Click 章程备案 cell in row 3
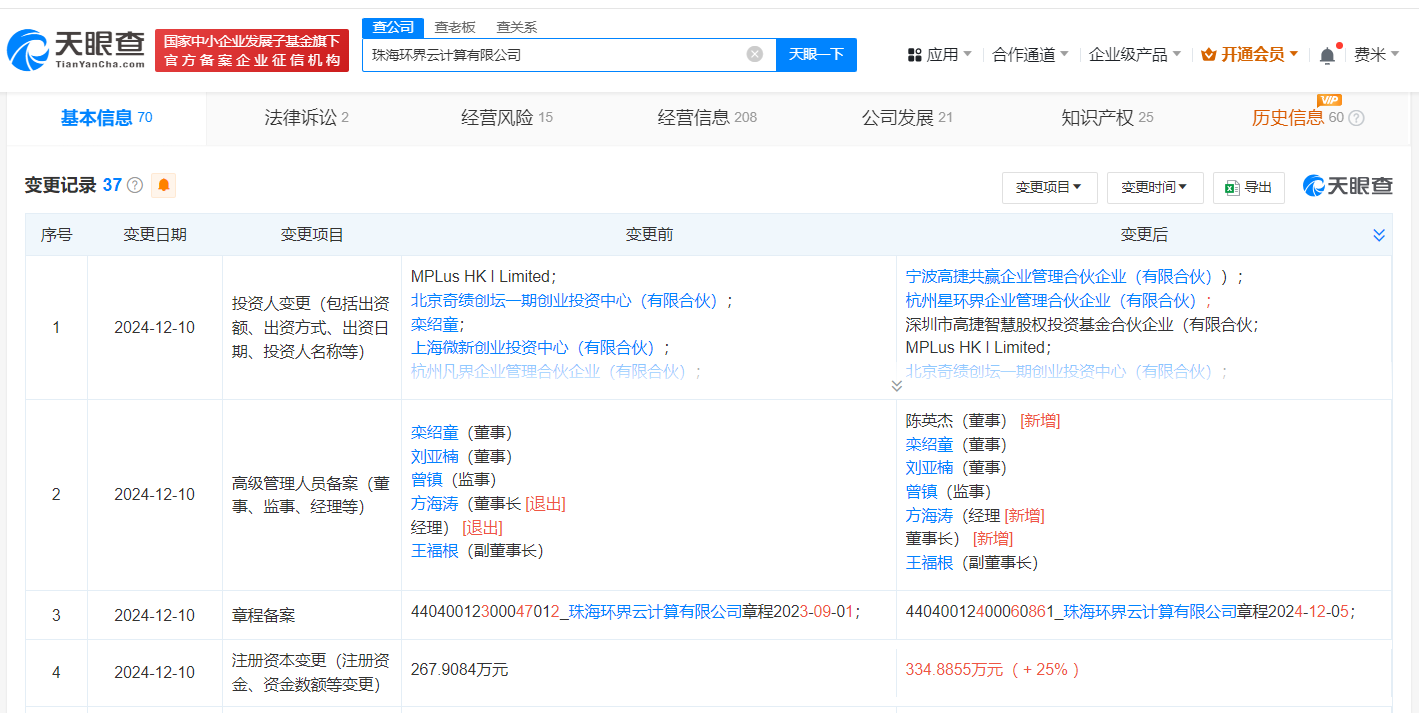Viewport: 1419px width, 713px height. [264, 616]
